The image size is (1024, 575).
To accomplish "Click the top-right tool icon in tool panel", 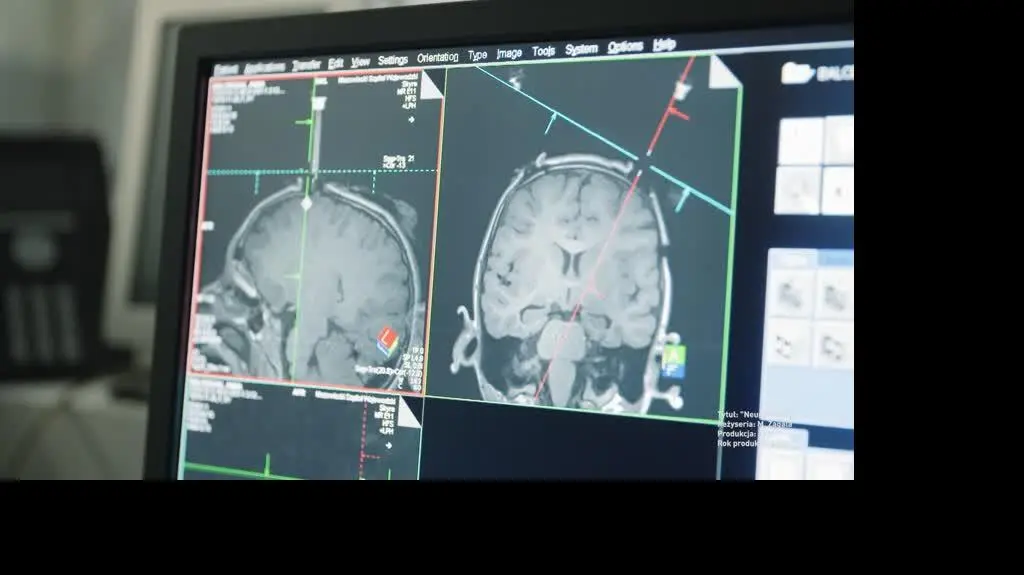I will pos(834,295).
